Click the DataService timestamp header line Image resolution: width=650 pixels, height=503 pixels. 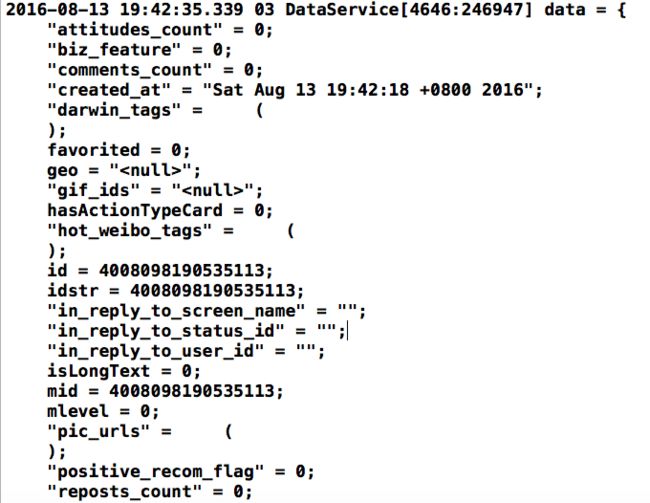tap(316, 10)
